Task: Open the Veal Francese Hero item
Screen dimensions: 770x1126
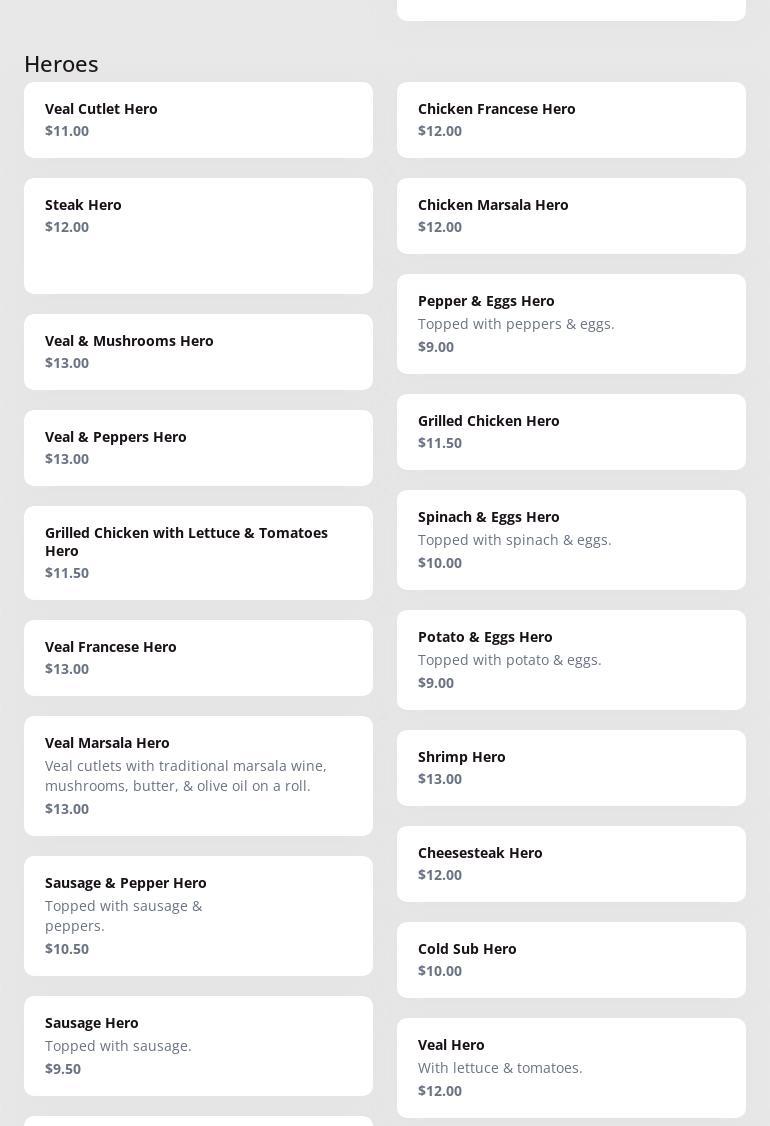Action: tap(198, 658)
